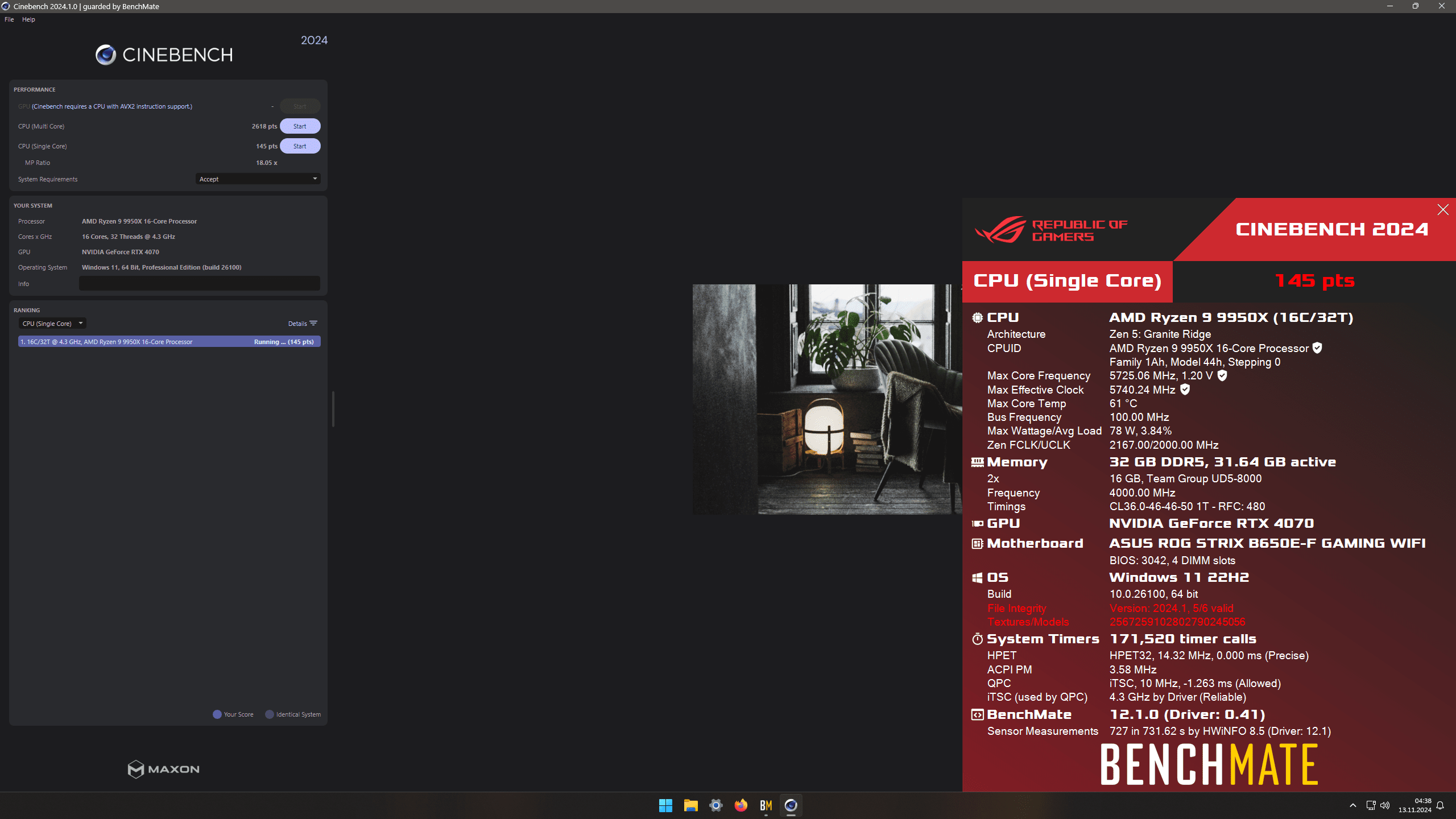
Task: Open BenchMate from the taskbar
Action: click(x=766, y=805)
